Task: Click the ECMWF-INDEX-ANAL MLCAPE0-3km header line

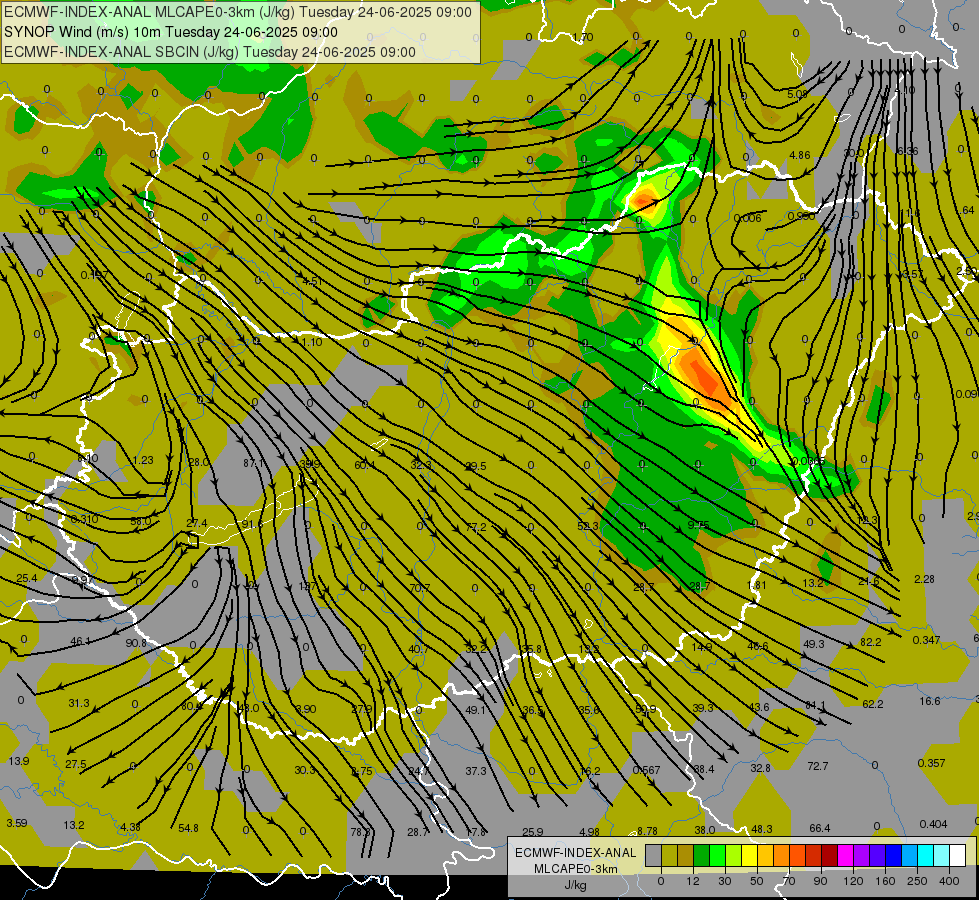Action: point(238,12)
